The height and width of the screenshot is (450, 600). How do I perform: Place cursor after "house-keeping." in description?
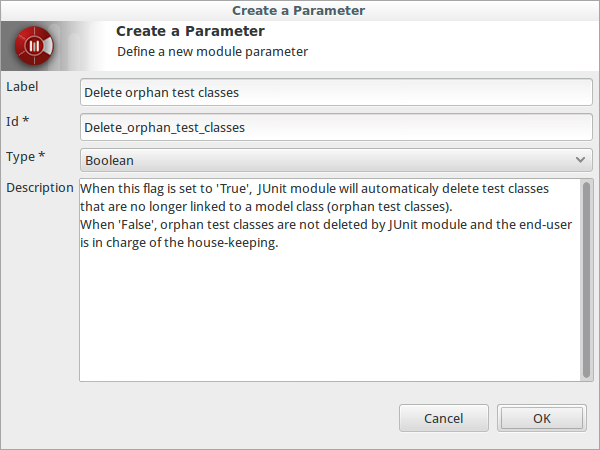pos(279,243)
